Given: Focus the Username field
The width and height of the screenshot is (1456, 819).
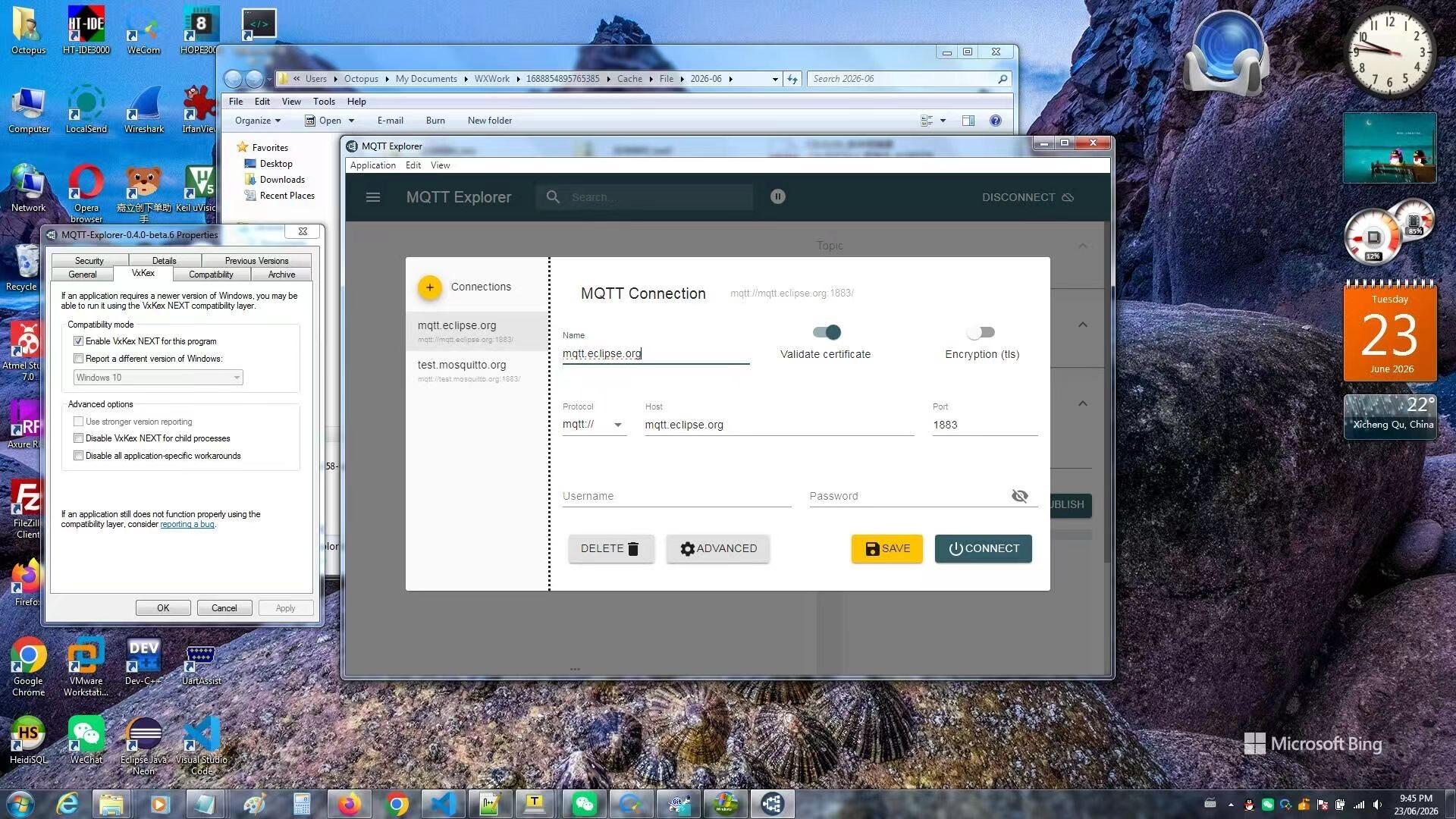Looking at the screenshot, I should 676,496.
